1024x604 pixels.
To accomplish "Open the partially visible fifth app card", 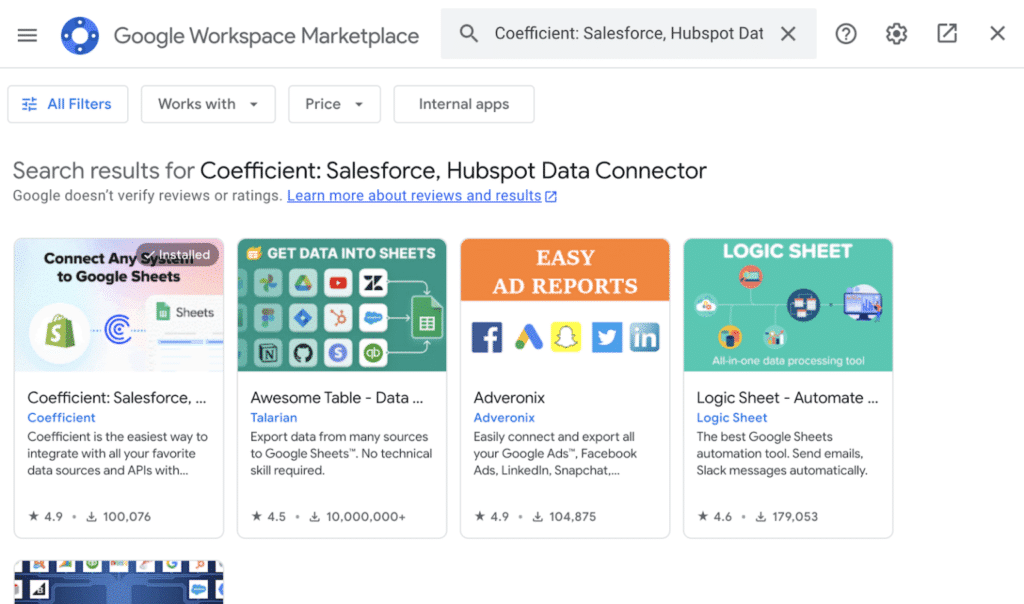I will (119, 582).
